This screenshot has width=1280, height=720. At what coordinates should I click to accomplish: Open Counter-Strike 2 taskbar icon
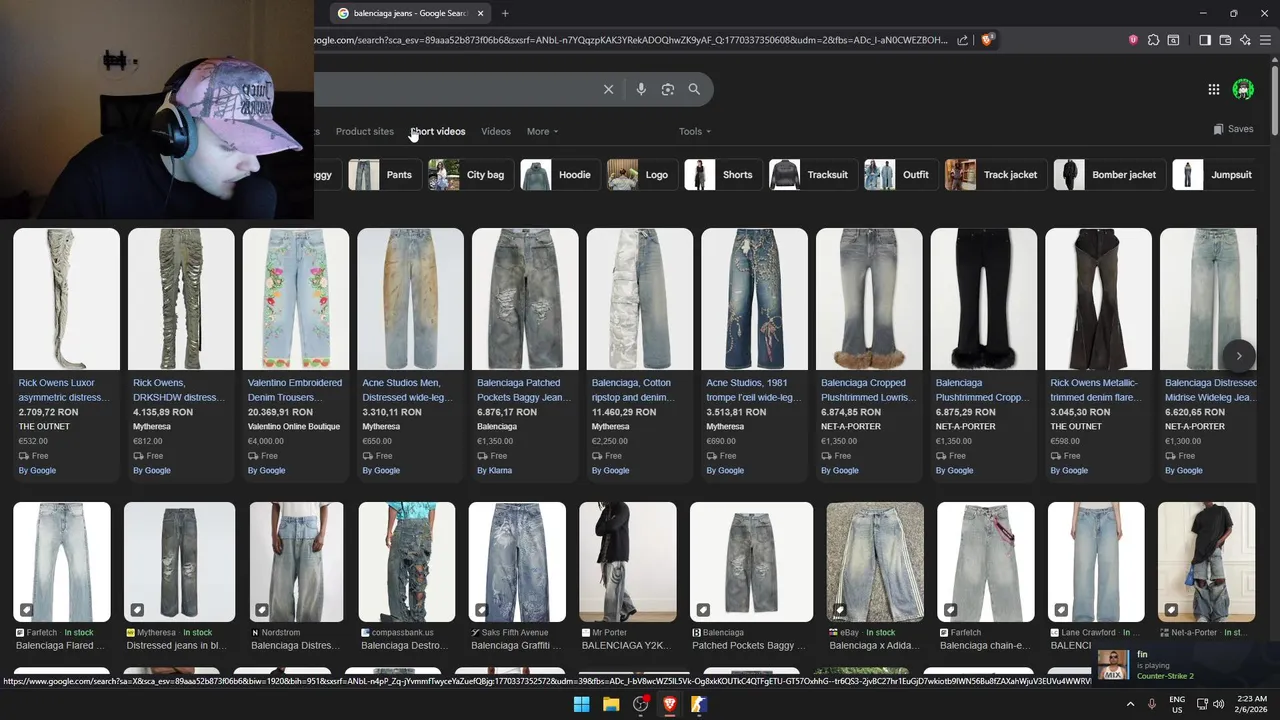tap(699, 704)
